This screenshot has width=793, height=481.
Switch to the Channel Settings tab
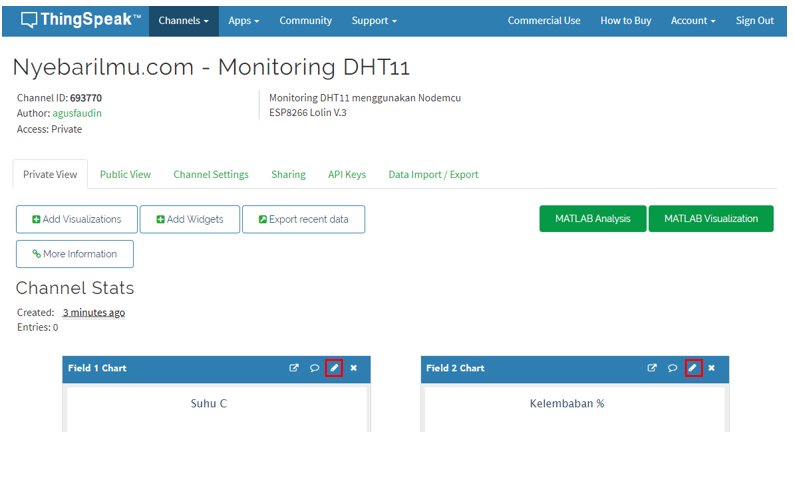coord(211,174)
